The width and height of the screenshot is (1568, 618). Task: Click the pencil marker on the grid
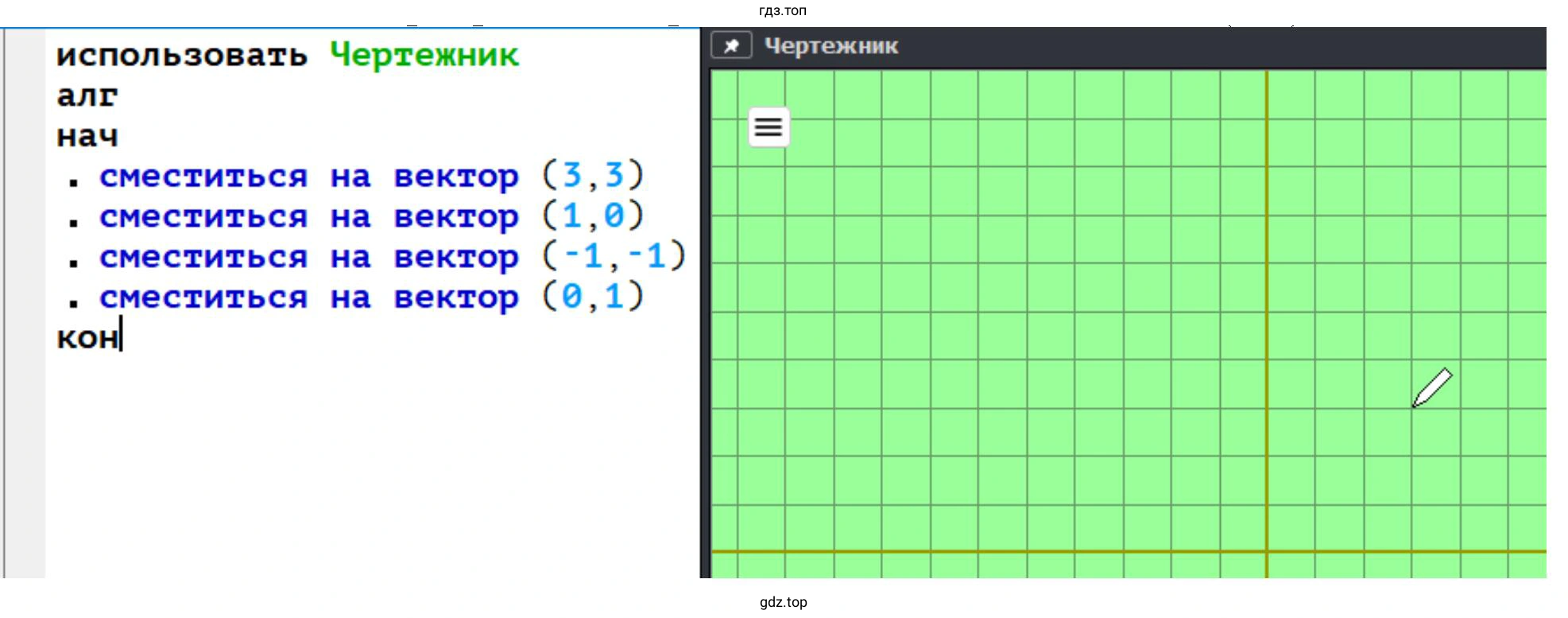(x=1432, y=388)
